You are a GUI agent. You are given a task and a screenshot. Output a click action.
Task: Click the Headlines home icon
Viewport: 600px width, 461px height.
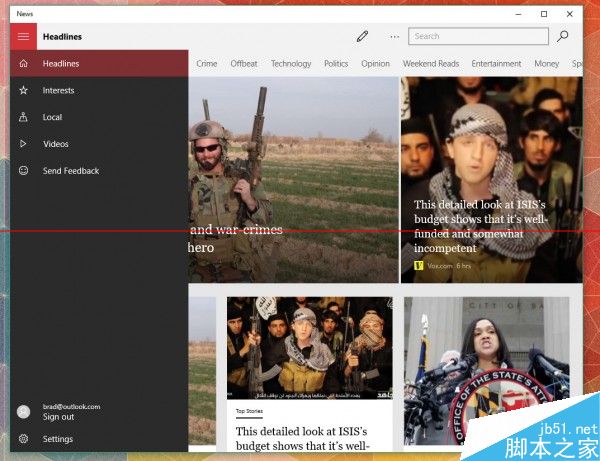(x=23, y=63)
